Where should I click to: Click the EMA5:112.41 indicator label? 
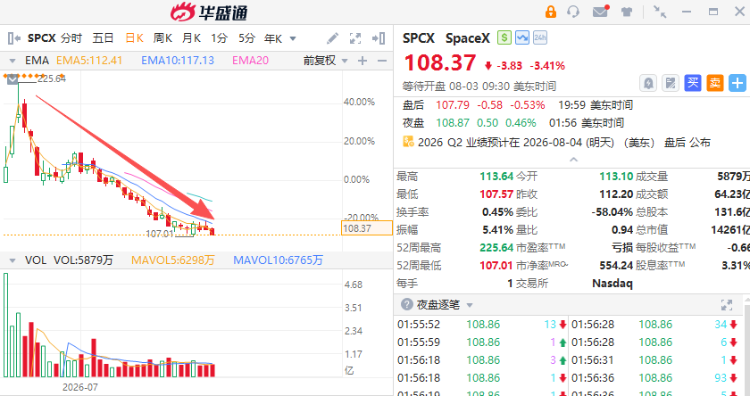click(x=89, y=61)
